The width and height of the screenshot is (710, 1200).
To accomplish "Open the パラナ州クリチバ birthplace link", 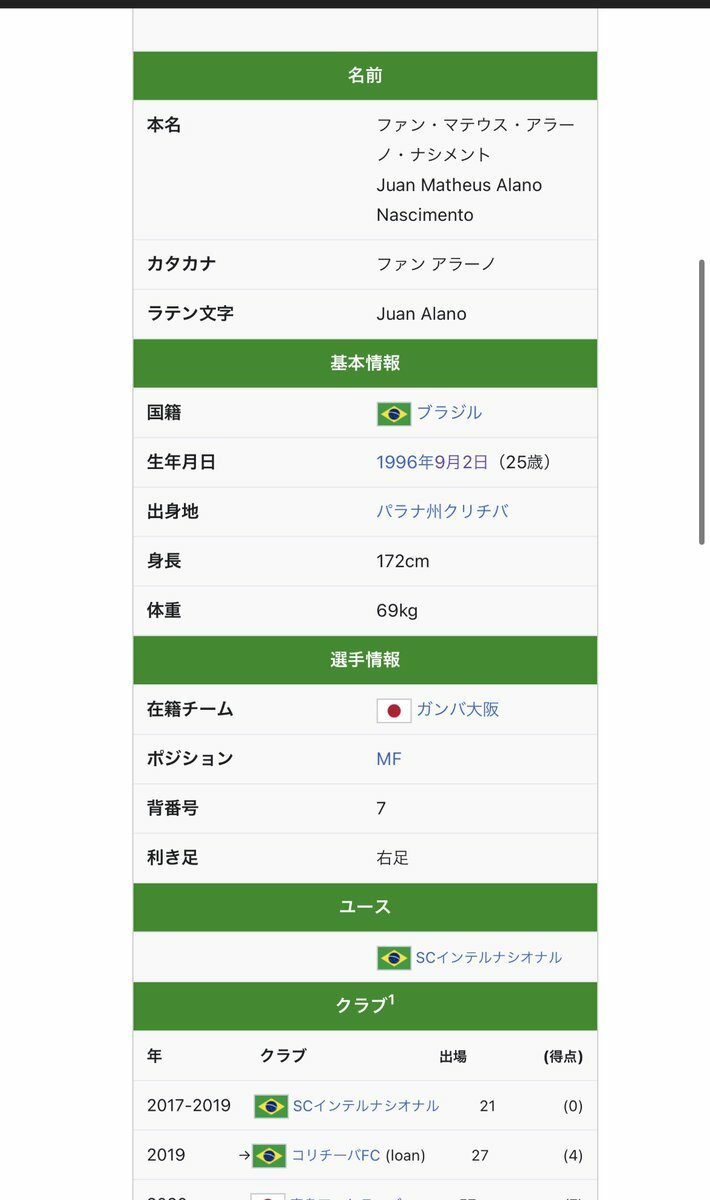I will click(442, 511).
